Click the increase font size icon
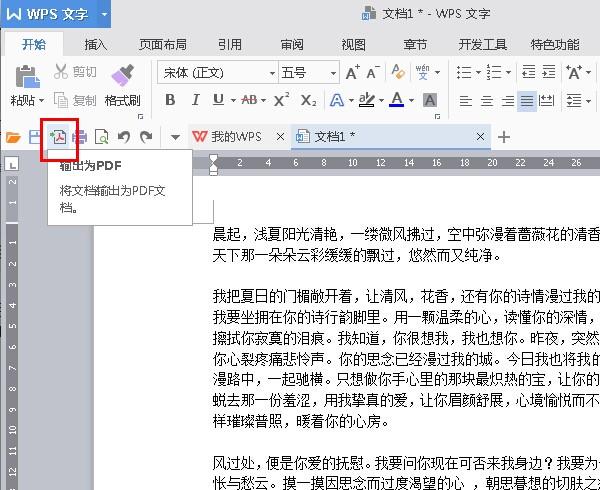This screenshot has width=600, height=490. pos(353,73)
